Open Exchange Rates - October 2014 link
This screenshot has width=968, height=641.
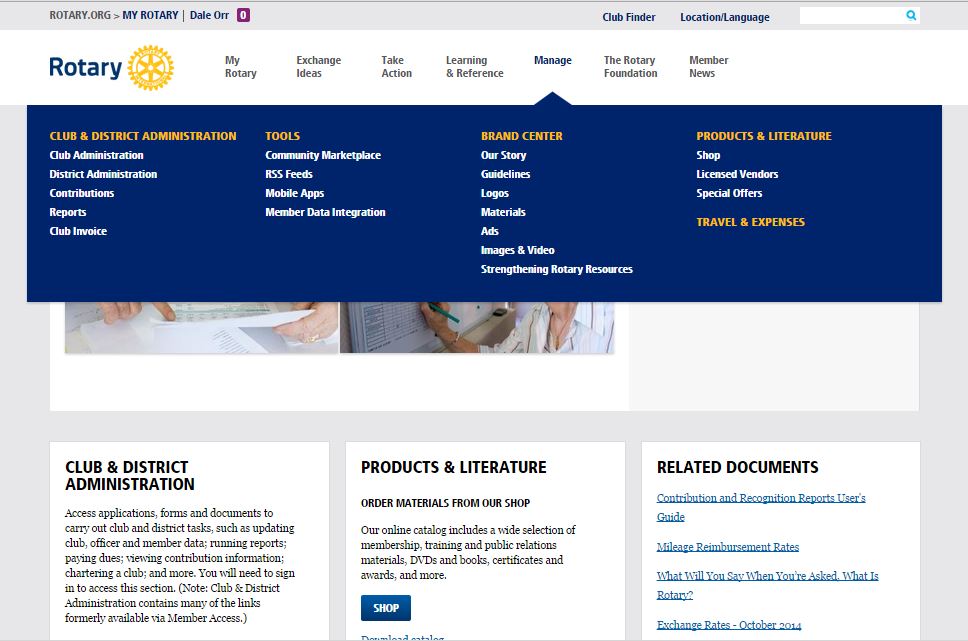729,625
